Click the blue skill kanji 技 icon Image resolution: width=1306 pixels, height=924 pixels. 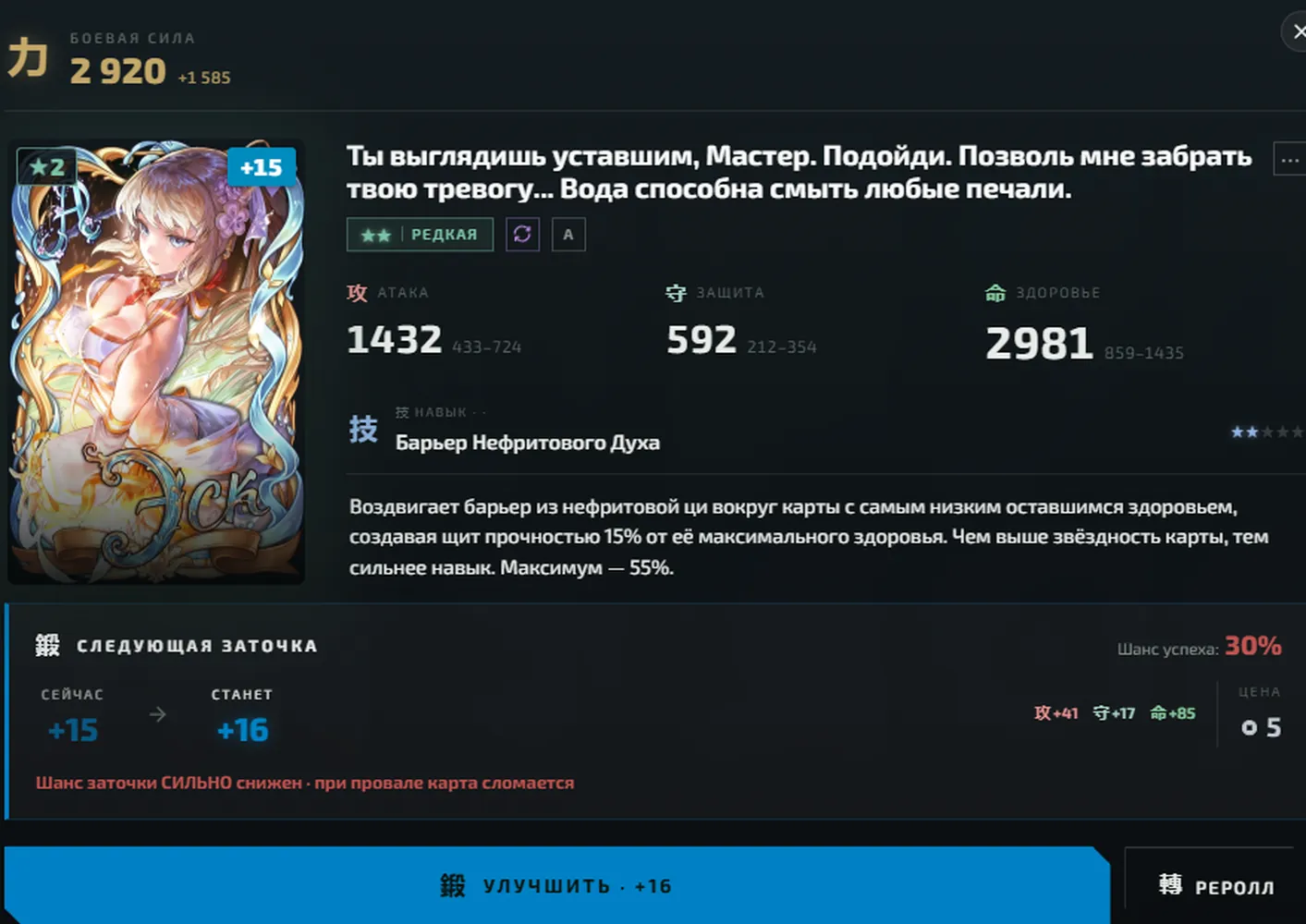click(363, 429)
